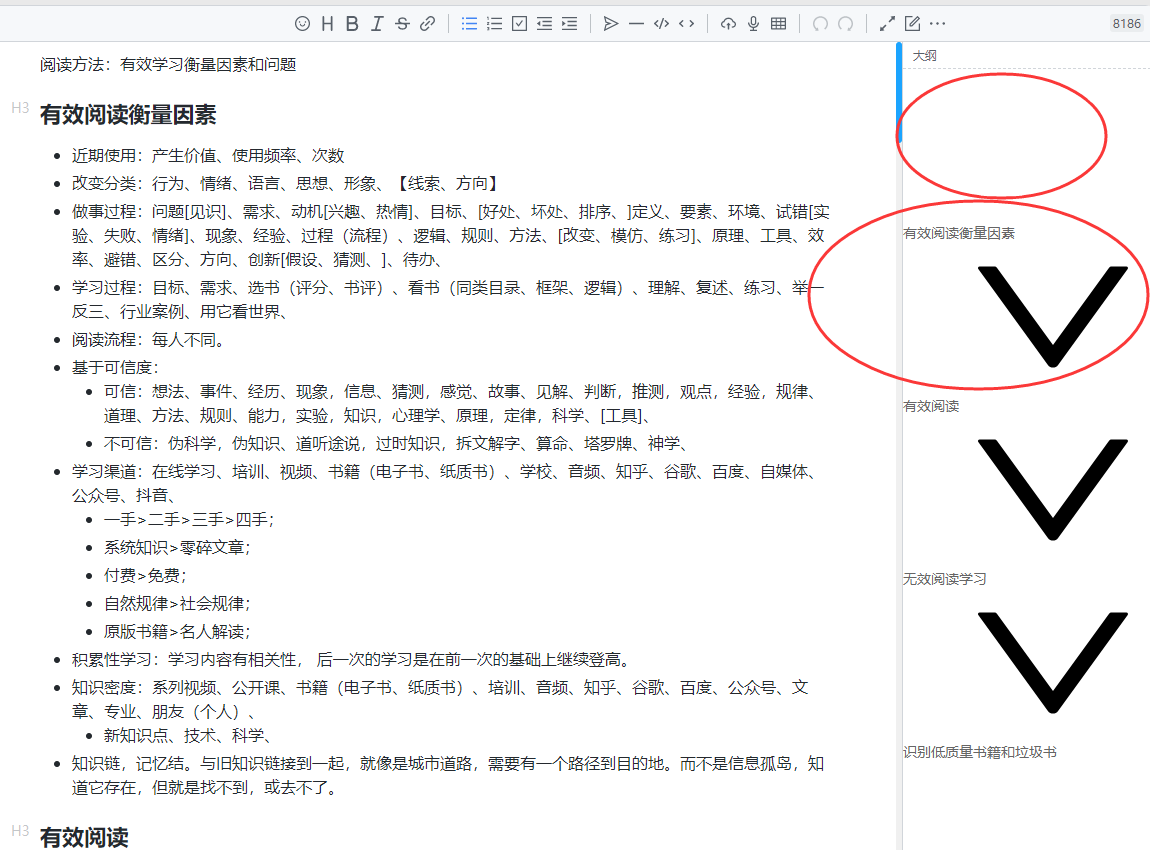Insert a code block
1150x850 pixels.
coord(662,23)
